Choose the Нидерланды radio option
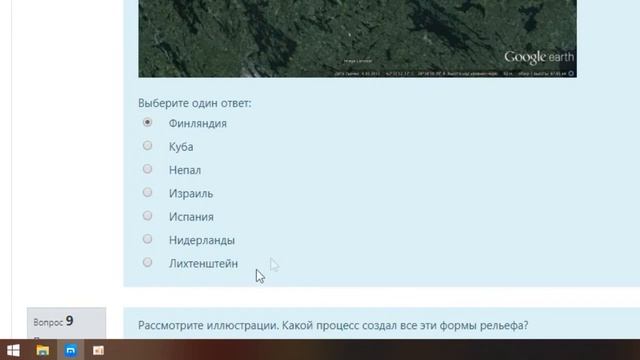 coord(147,239)
